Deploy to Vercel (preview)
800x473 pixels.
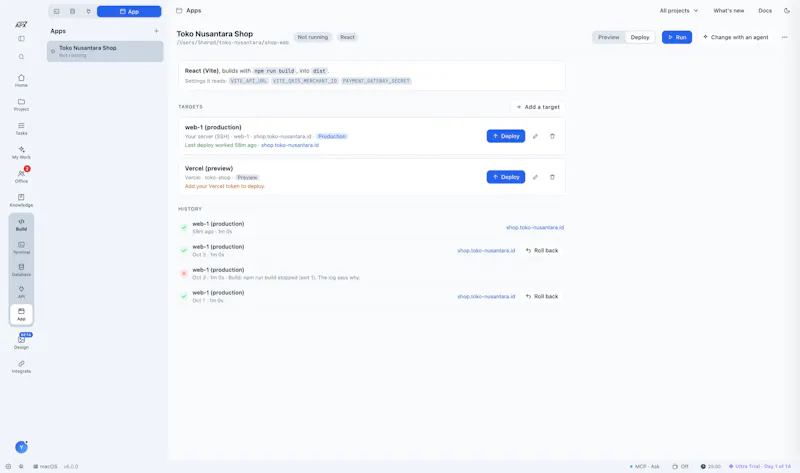click(x=506, y=177)
